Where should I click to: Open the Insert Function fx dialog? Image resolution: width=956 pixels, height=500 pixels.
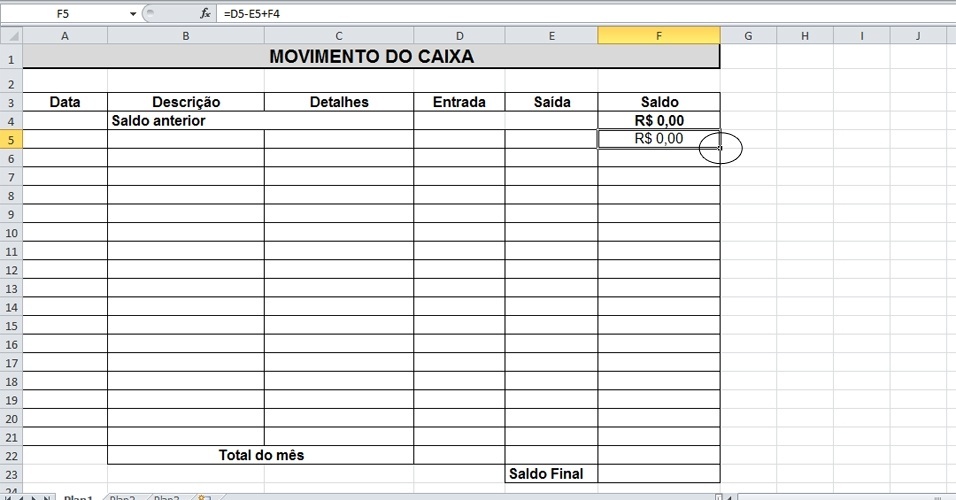(205, 13)
